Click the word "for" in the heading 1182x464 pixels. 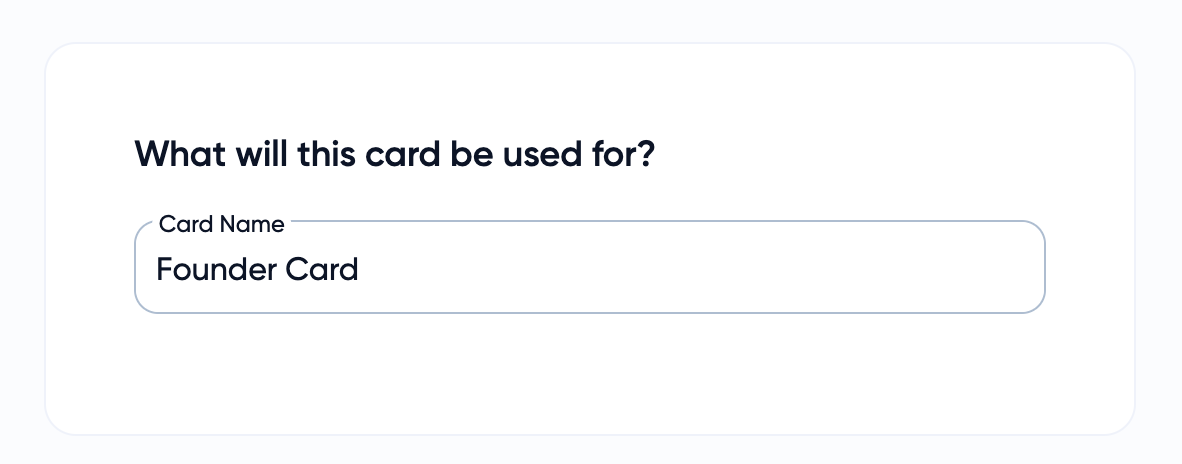point(607,156)
